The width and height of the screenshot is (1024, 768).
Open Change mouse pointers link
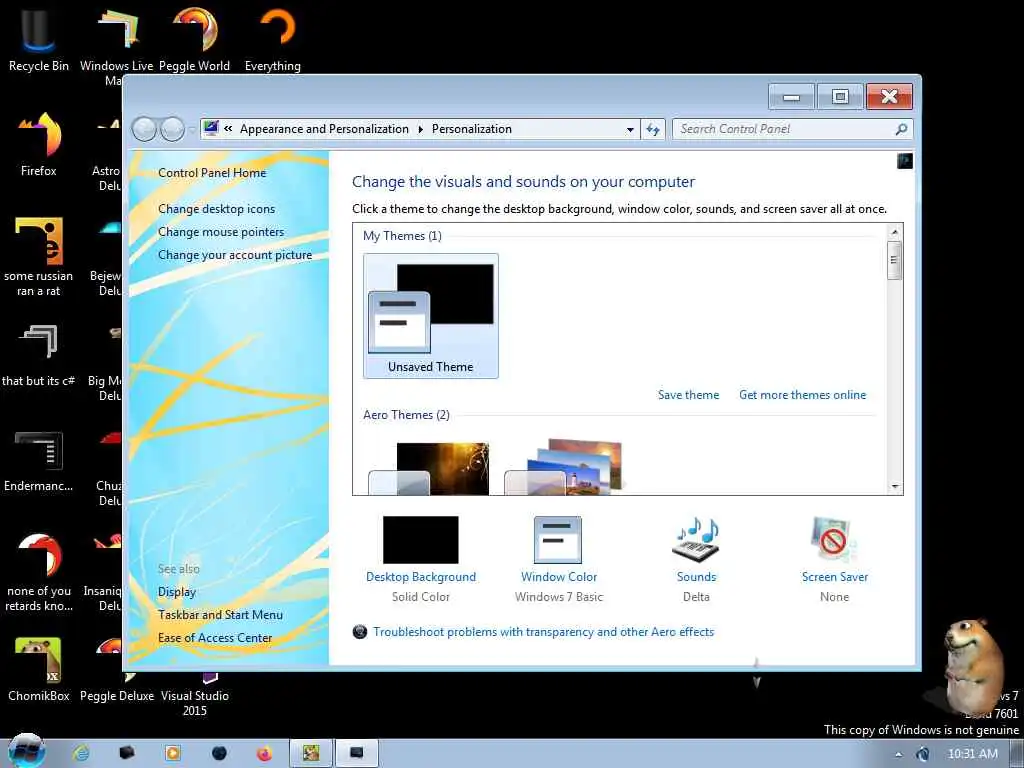pos(221,232)
